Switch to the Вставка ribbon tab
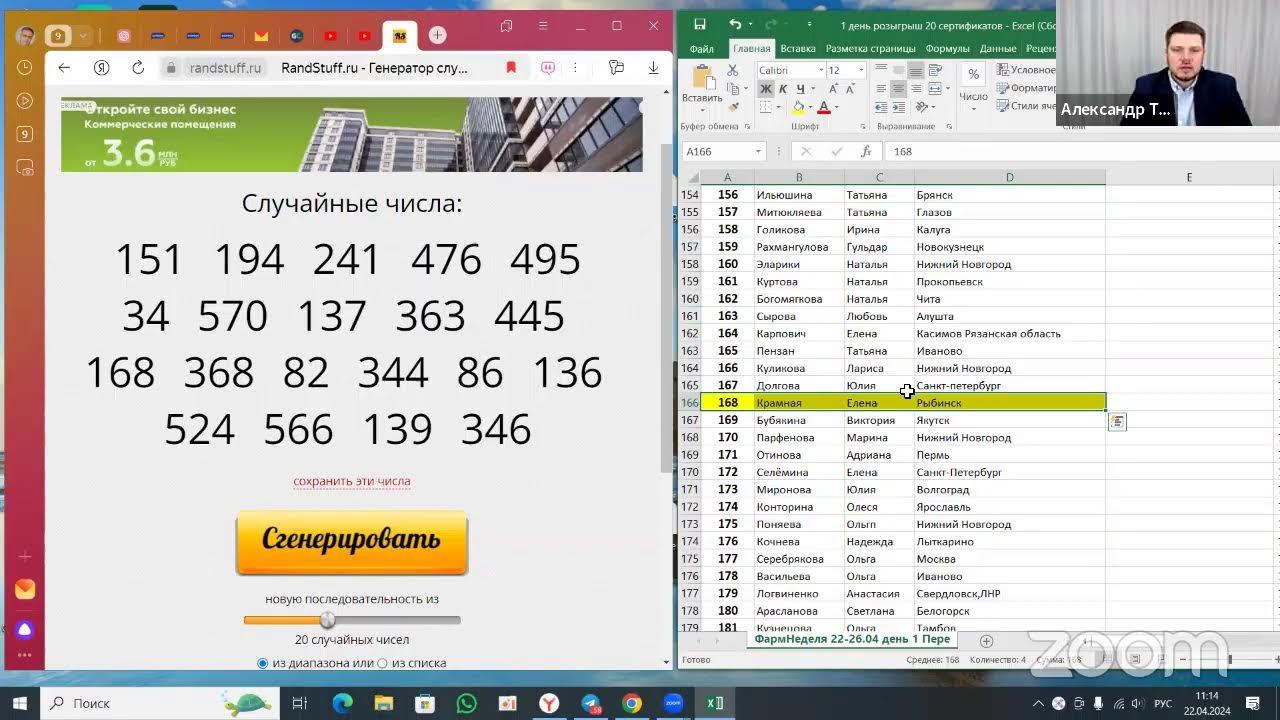1280x720 pixels. point(798,48)
